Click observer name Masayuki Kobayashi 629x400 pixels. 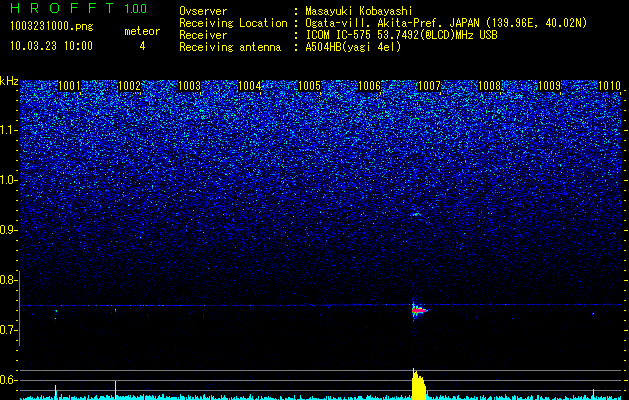pyautogui.click(x=359, y=12)
